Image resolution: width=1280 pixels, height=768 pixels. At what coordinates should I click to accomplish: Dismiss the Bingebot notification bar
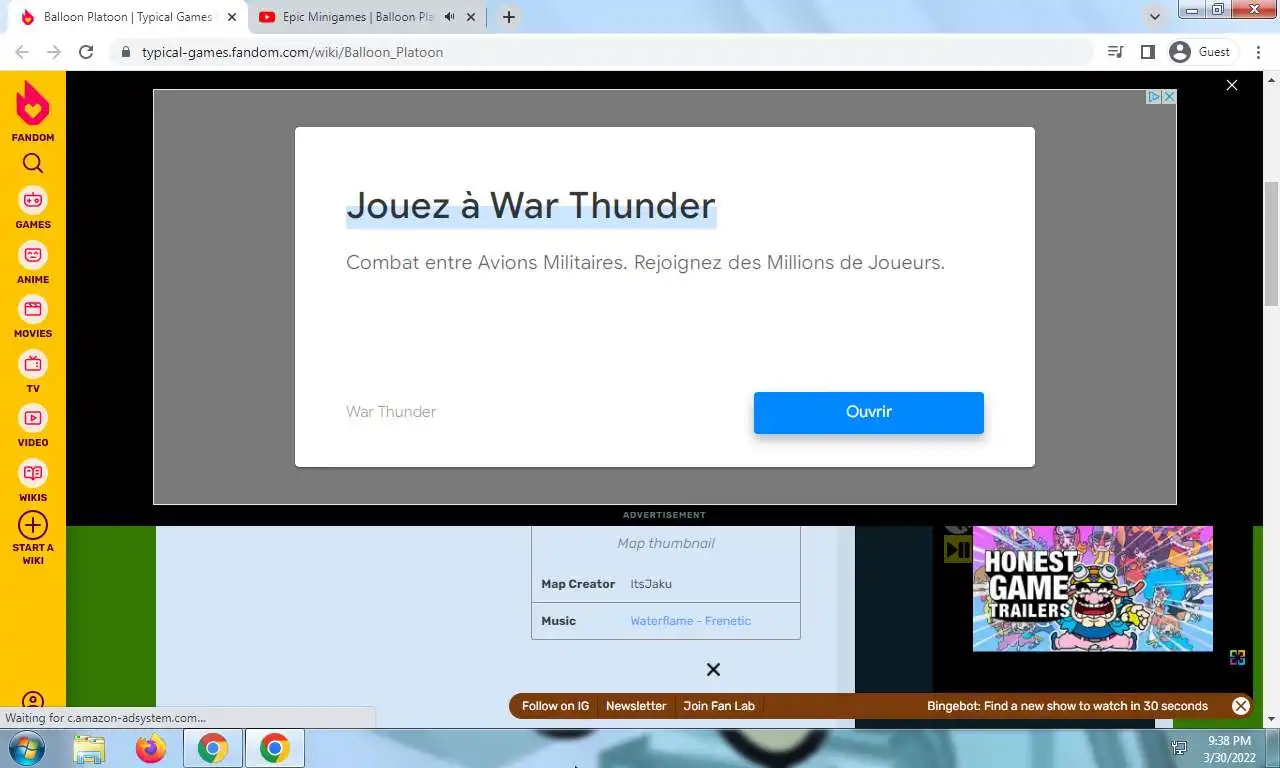tap(1241, 706)
